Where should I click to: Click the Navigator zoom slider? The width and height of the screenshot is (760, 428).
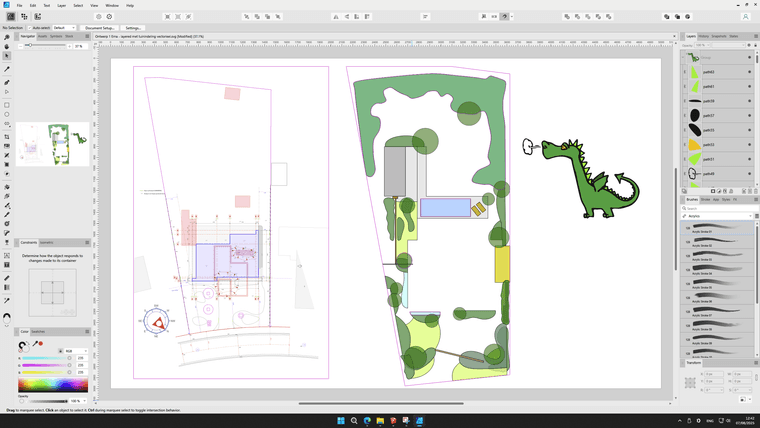pos(45,46)
